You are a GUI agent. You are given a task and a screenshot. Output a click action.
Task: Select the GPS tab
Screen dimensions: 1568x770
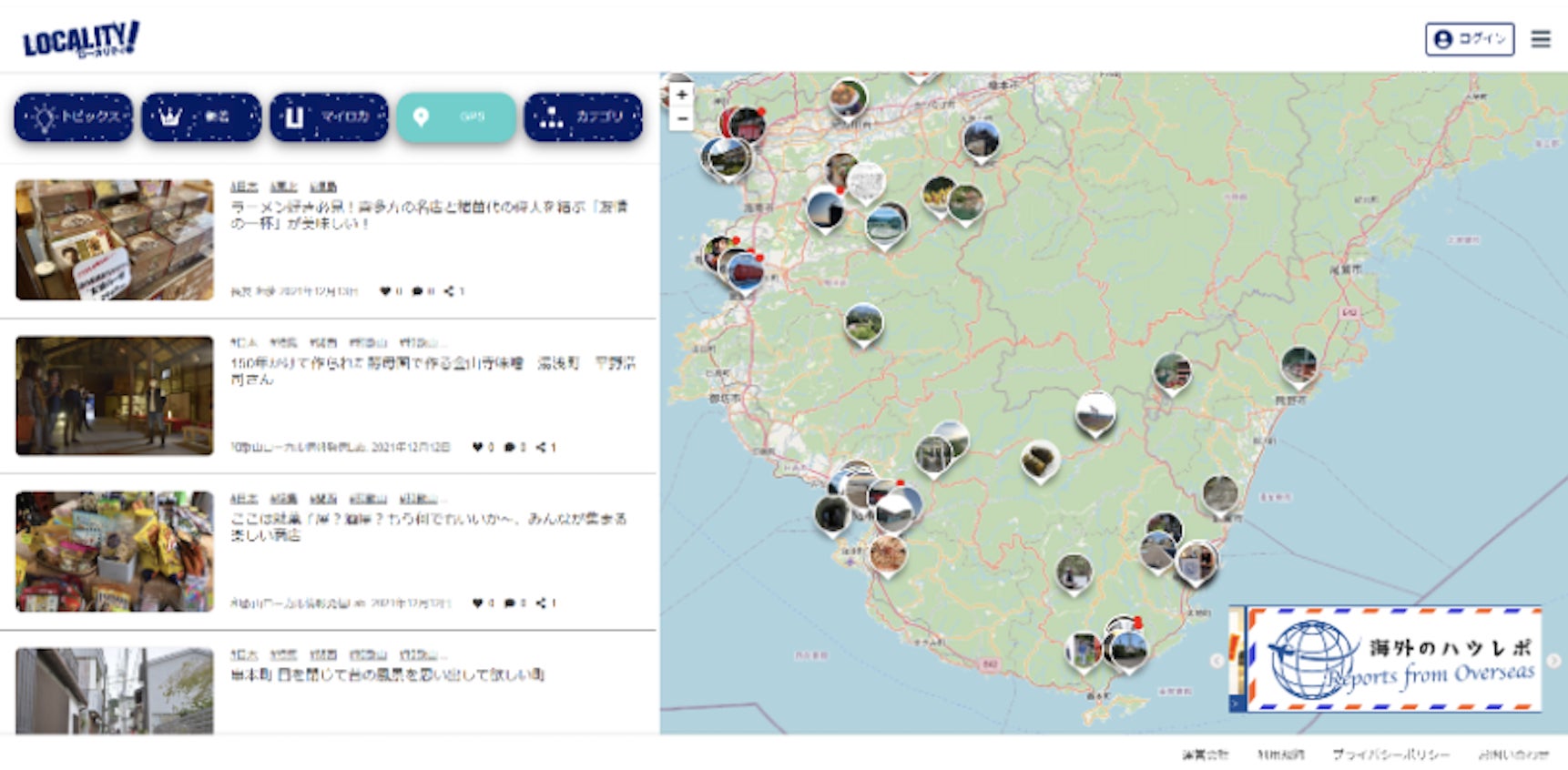point(456,117)
